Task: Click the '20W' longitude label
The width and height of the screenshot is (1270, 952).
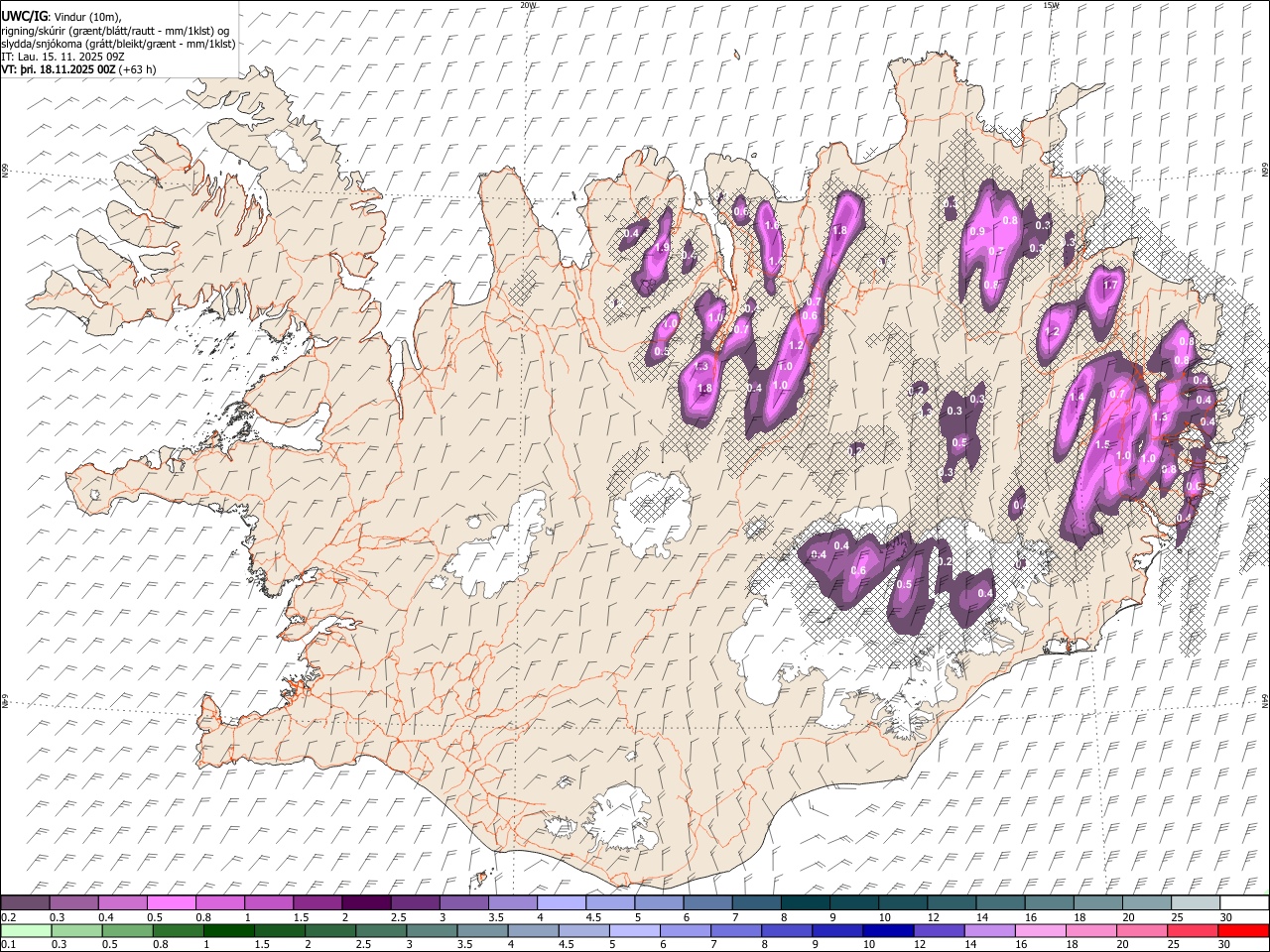Action: point(528,5)
